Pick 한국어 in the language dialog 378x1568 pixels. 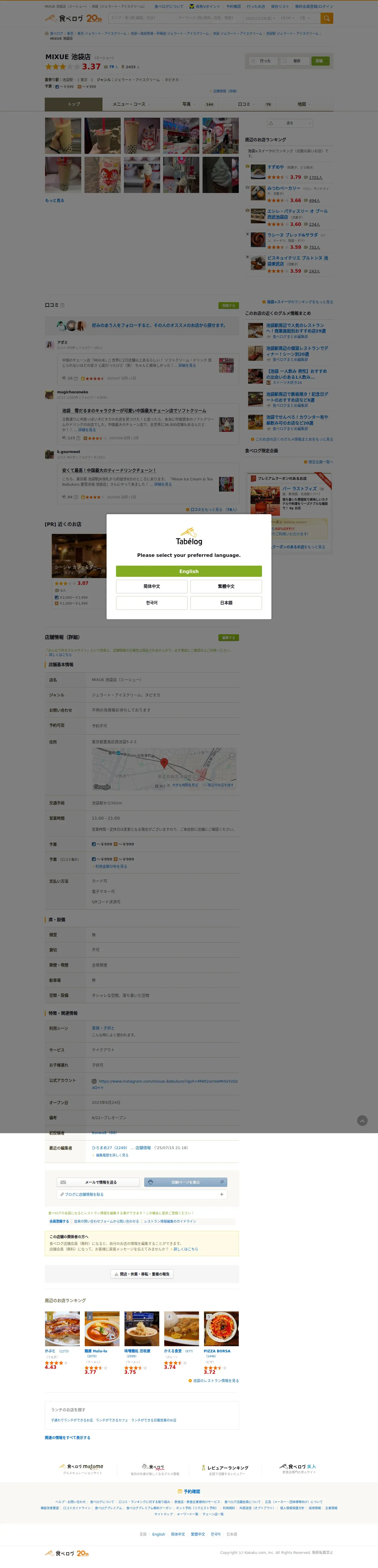tap(152, 602)
